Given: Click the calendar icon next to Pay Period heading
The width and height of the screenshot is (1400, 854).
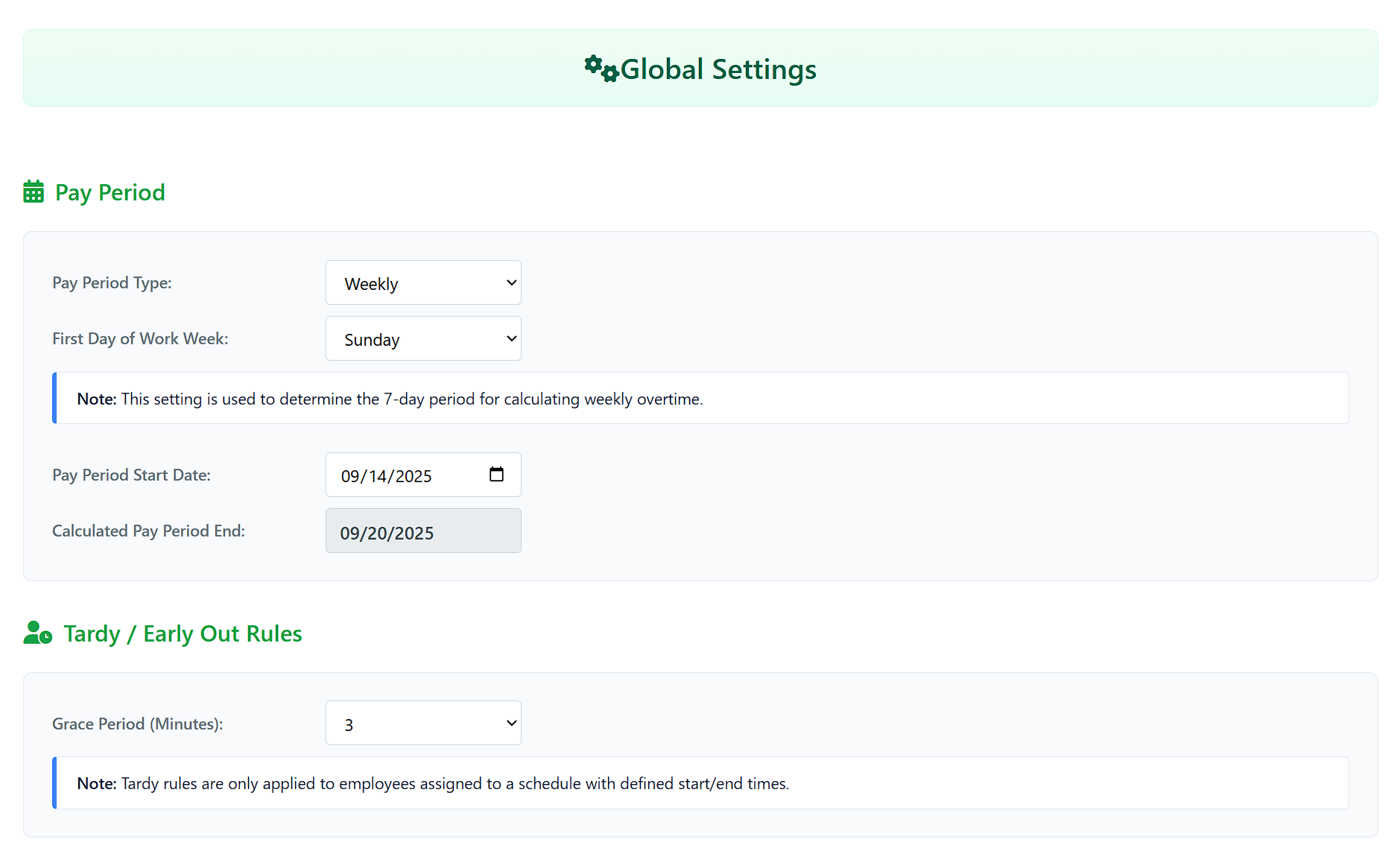Looking at the screenshot, I should point(33,191).
